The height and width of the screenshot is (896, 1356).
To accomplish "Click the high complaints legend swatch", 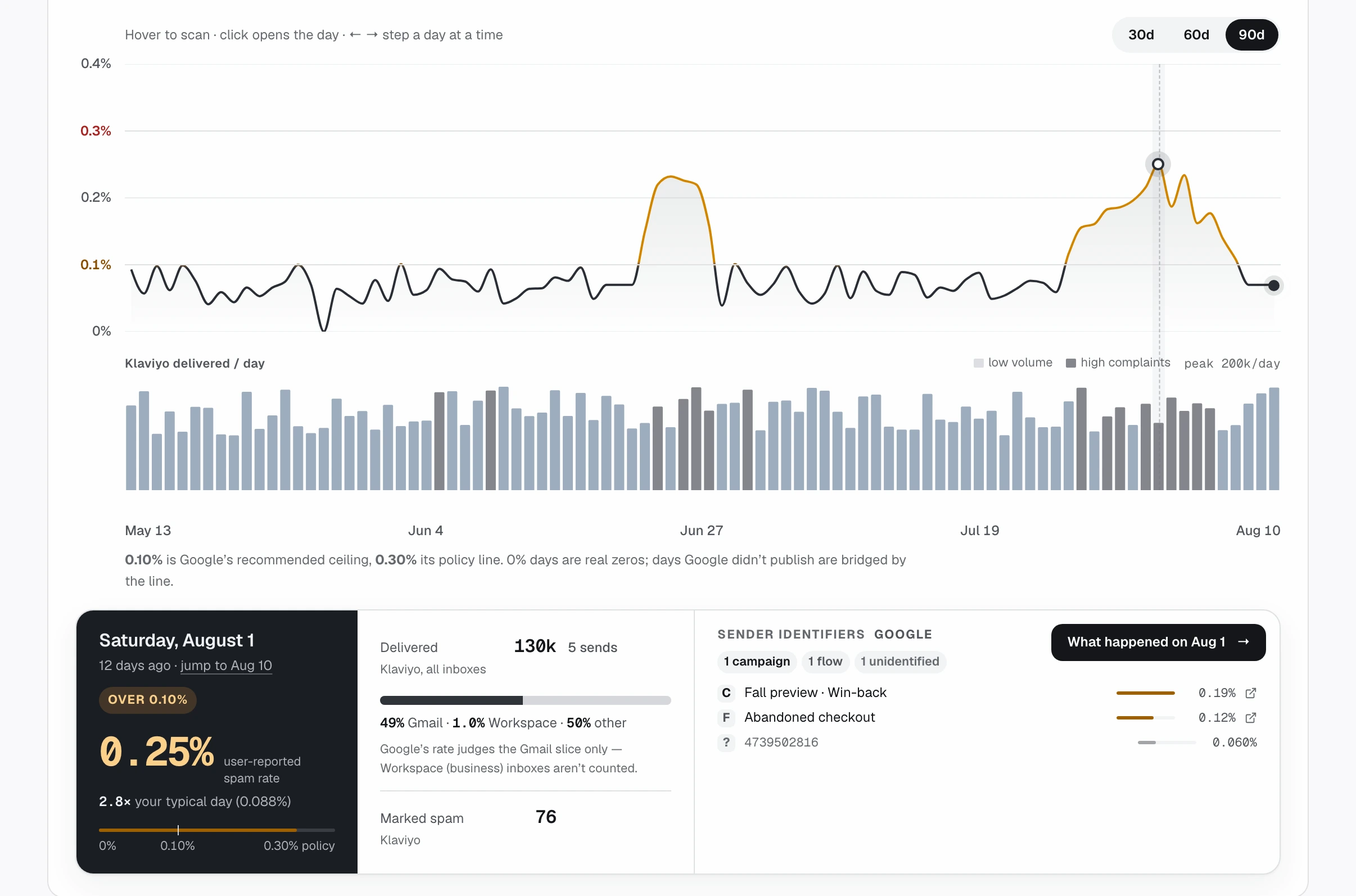I will tap(1071, 364).
